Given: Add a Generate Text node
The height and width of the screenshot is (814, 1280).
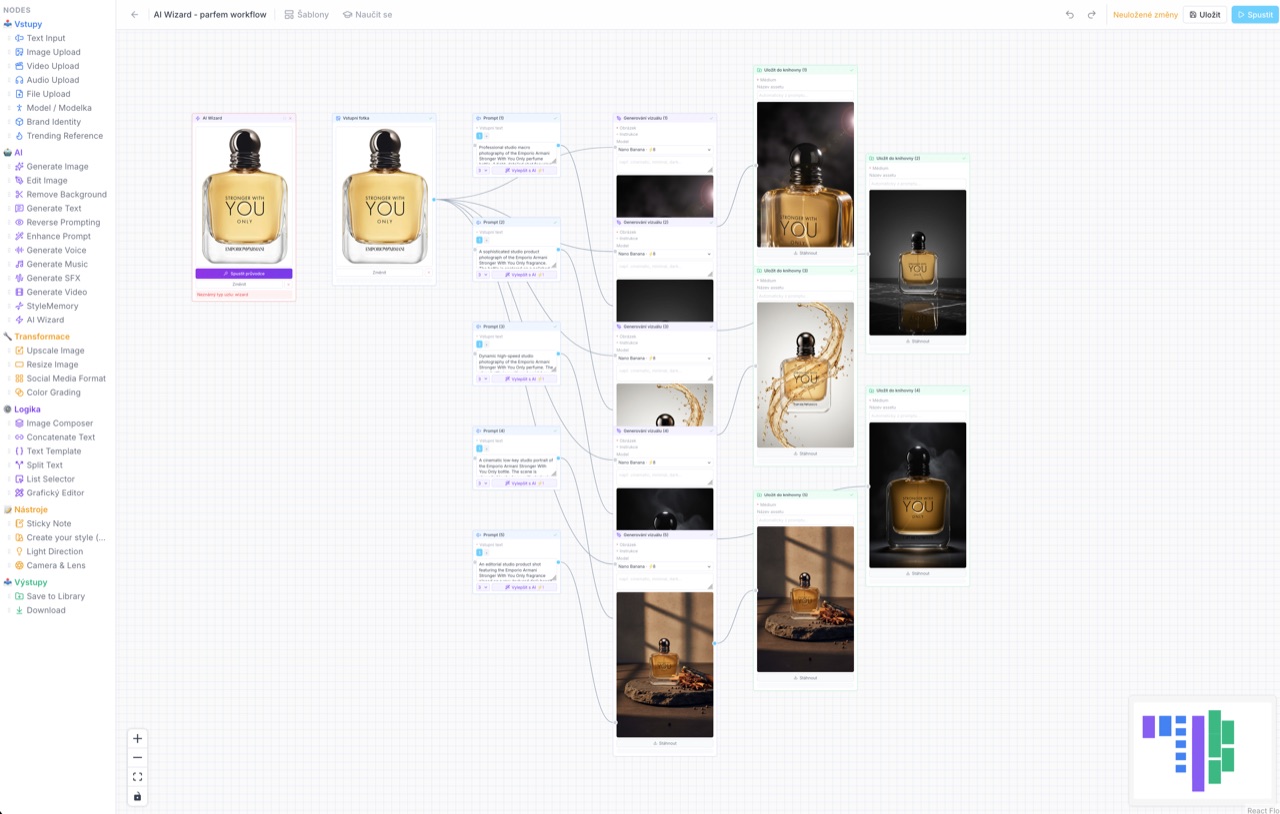Looking at the screenshot, I should 54,209.
